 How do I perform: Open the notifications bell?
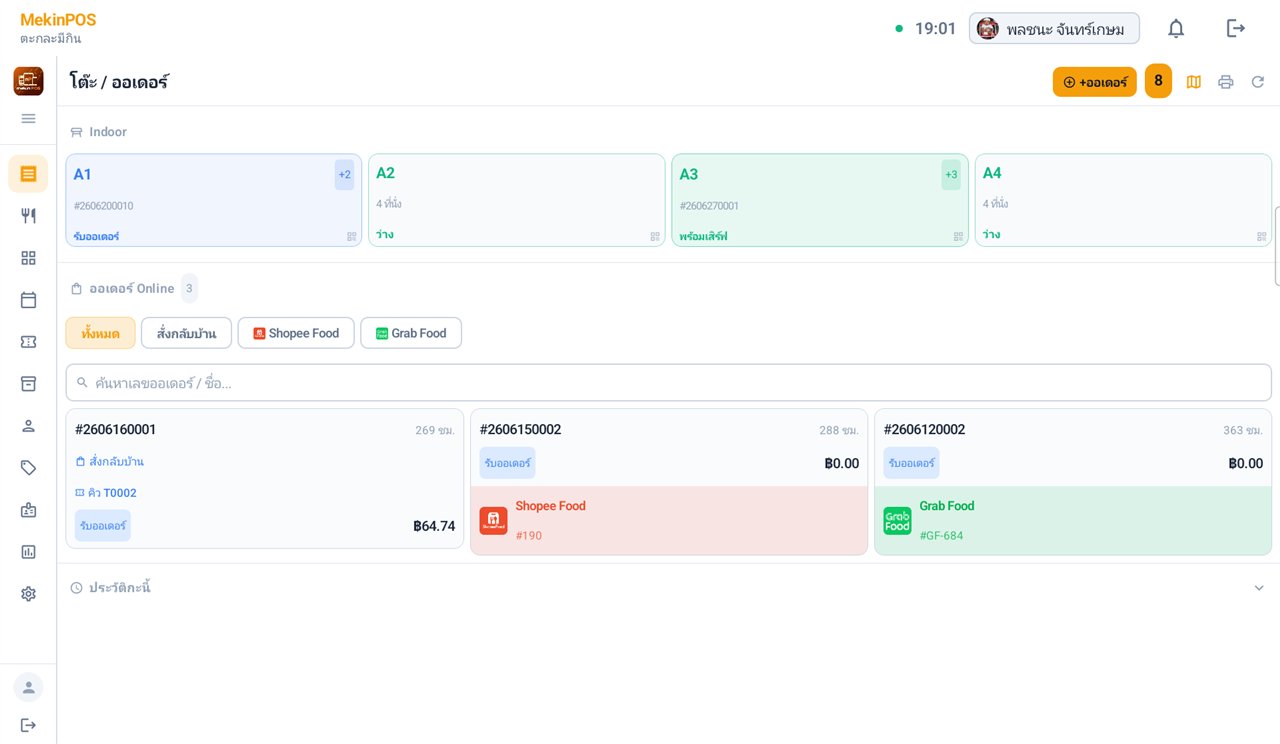click(1176, 28)
